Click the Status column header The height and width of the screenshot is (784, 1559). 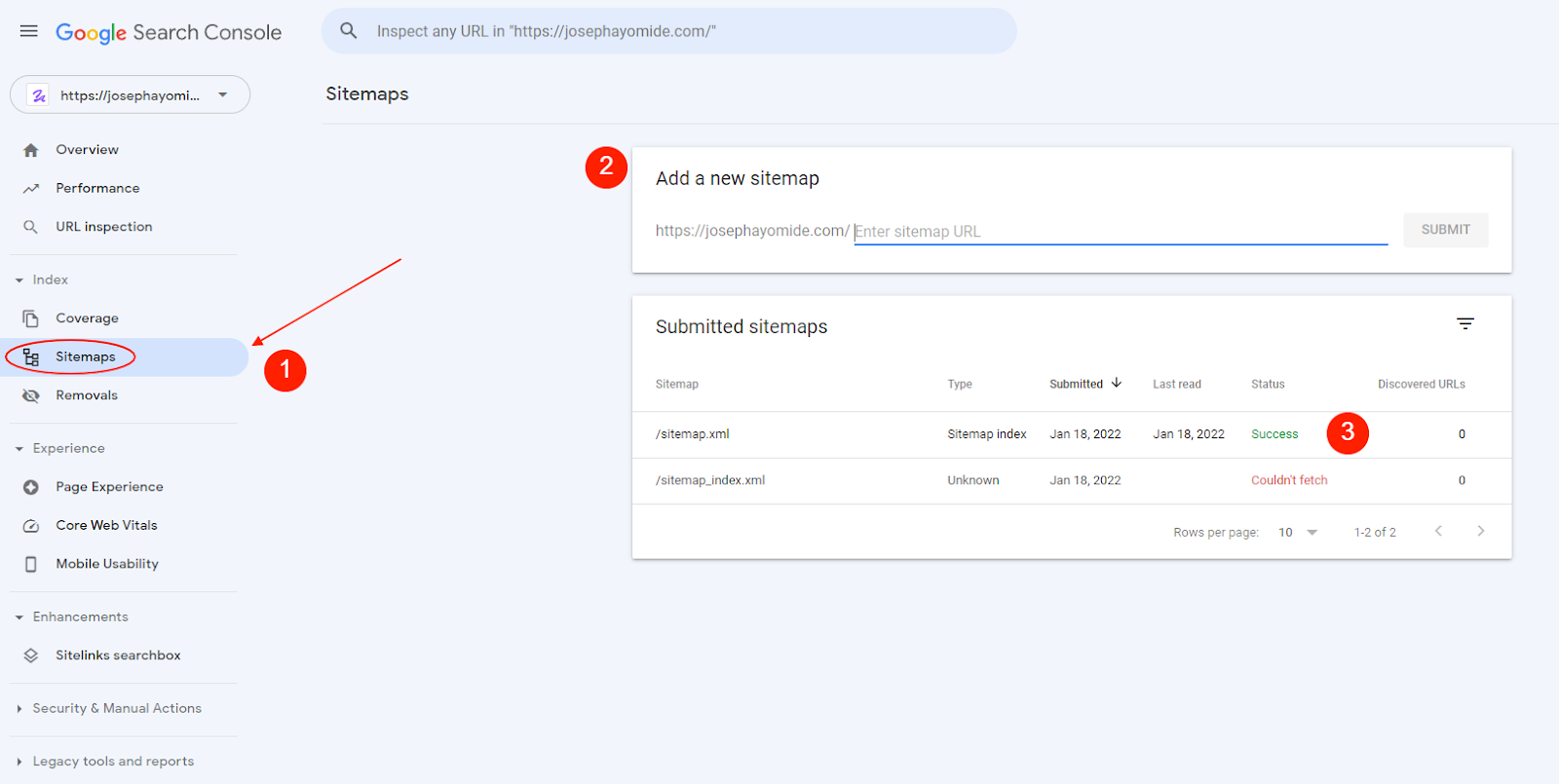pyautogui.click(x=1268, y=385)
